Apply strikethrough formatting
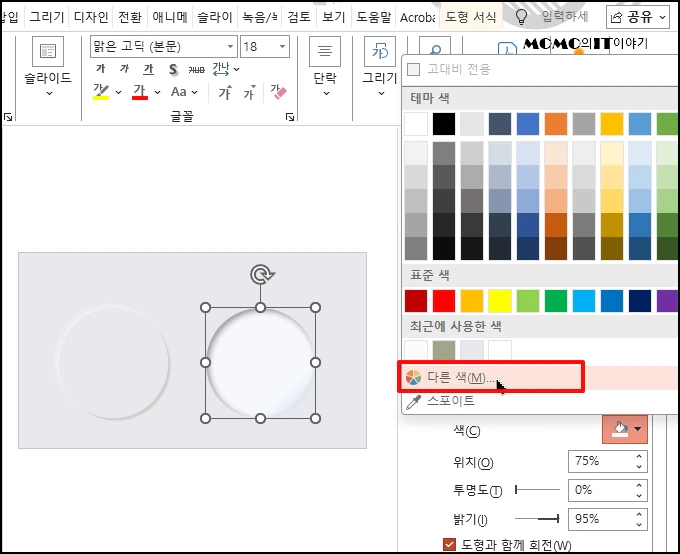Screen dimensions: 680x554 [x=196, y=69]
